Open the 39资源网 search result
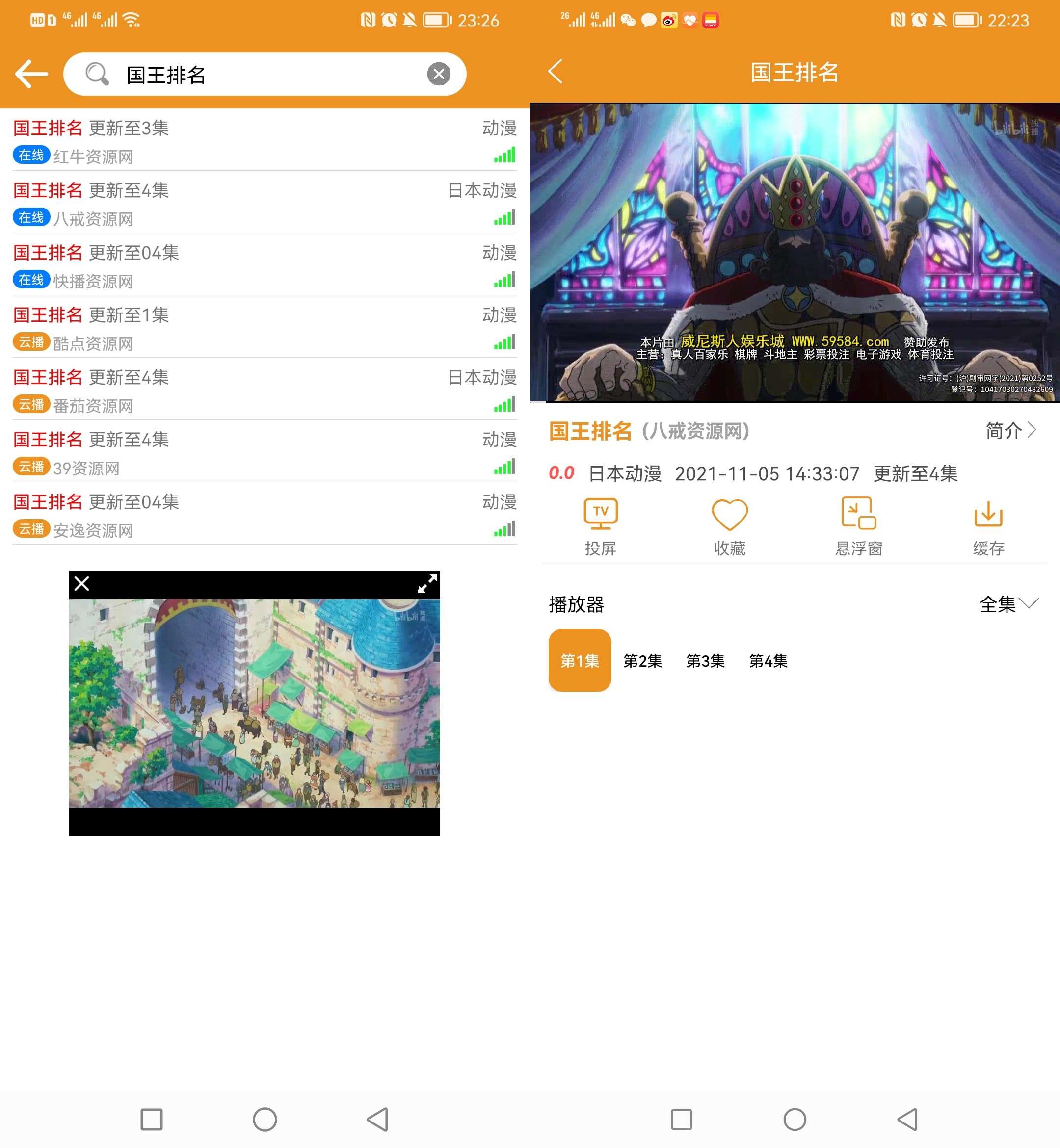This screenshot has height=1148, width=1060. 265,452
